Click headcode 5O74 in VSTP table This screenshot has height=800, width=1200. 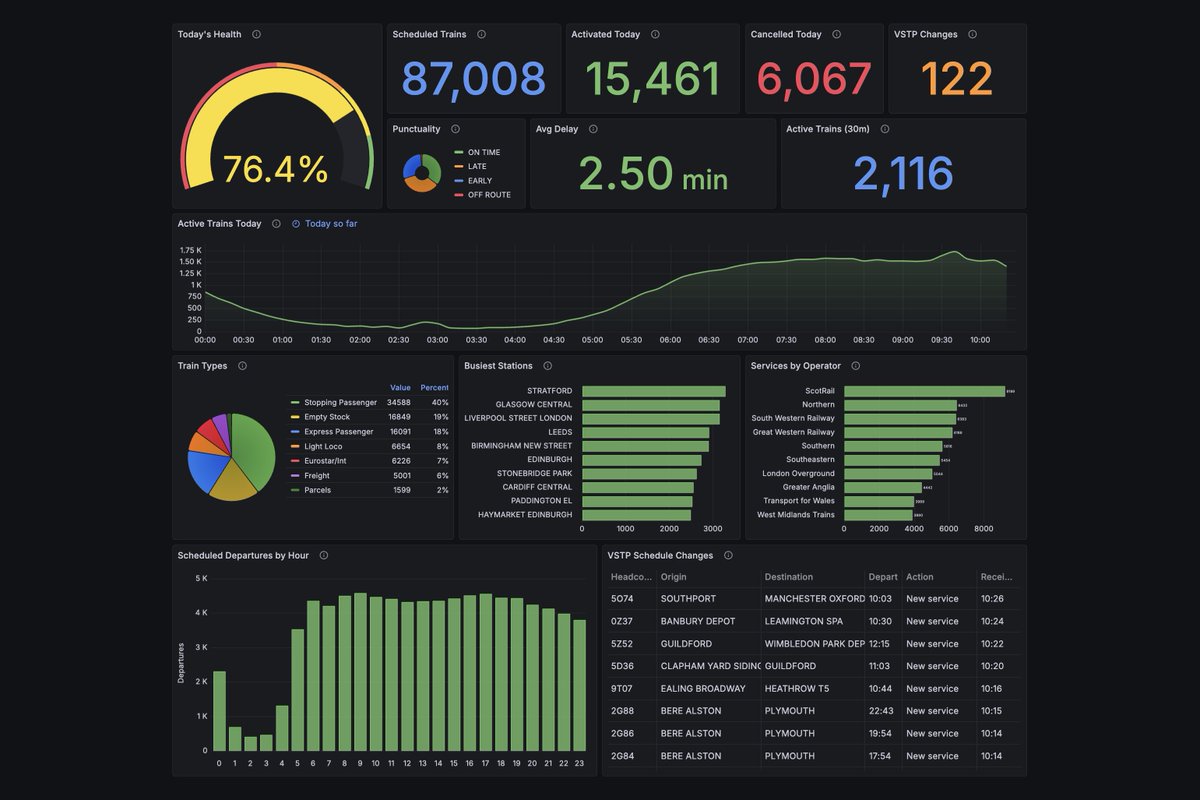[621, 599]
